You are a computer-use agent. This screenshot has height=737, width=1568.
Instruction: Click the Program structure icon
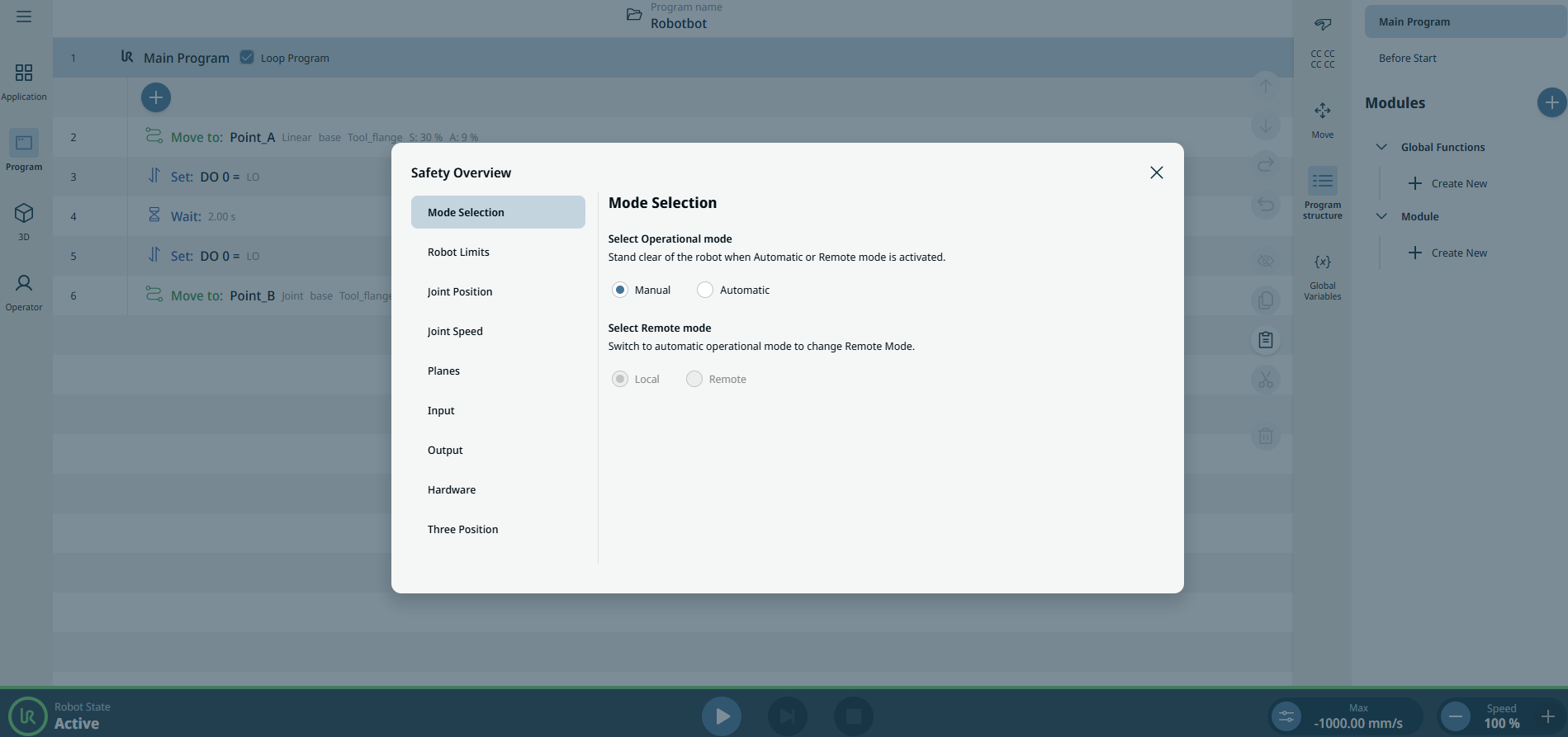(1322, 182)
